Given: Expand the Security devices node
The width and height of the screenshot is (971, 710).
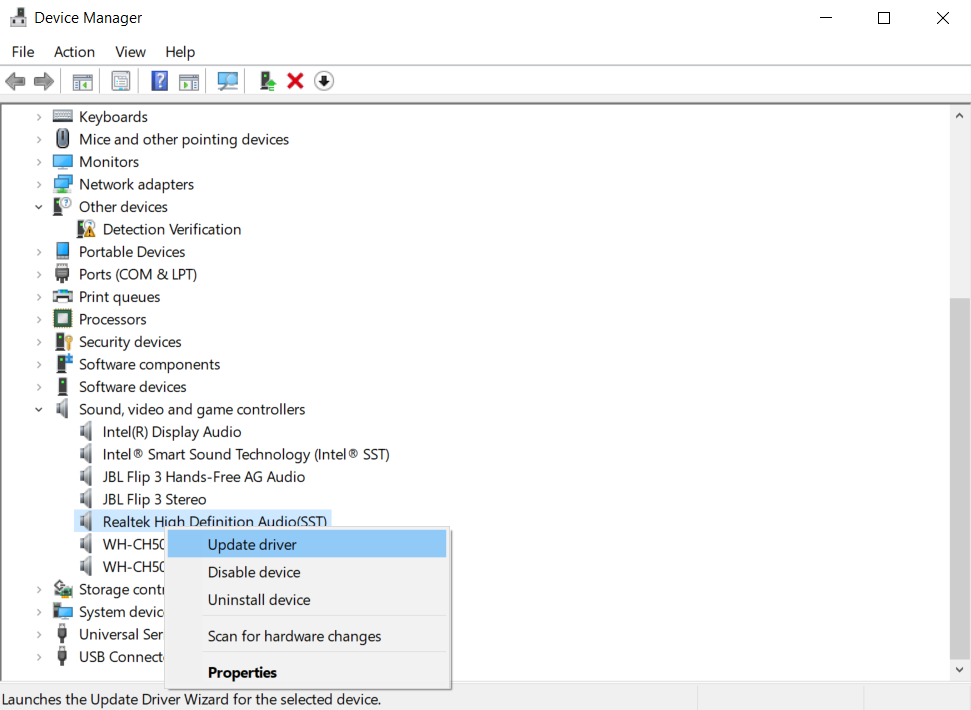Looking at the screenshot, I should [x=38, y=342].
